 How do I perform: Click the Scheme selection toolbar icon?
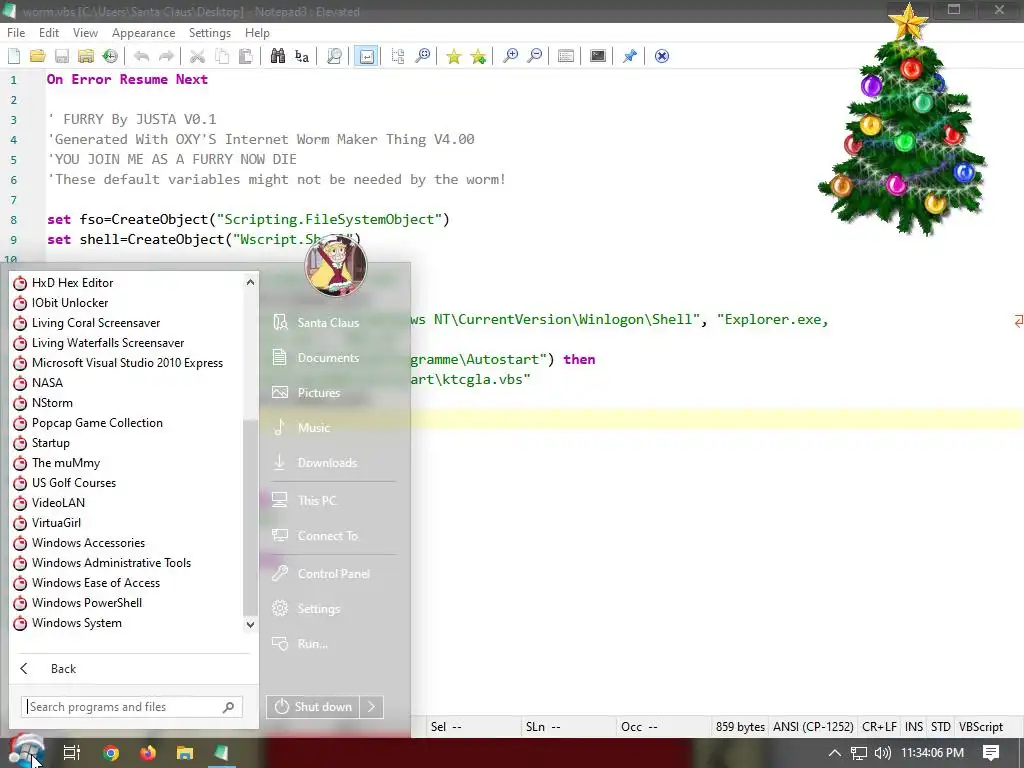click(398, 56)
